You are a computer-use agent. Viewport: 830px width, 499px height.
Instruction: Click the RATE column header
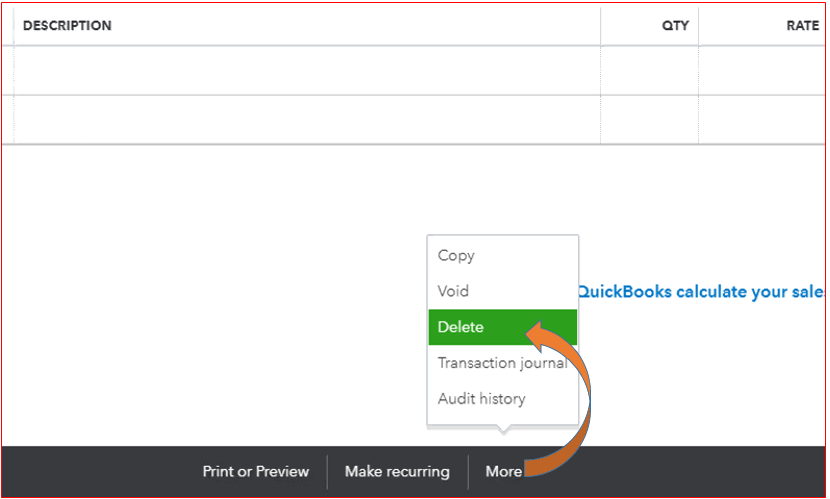tap(802, 26)
